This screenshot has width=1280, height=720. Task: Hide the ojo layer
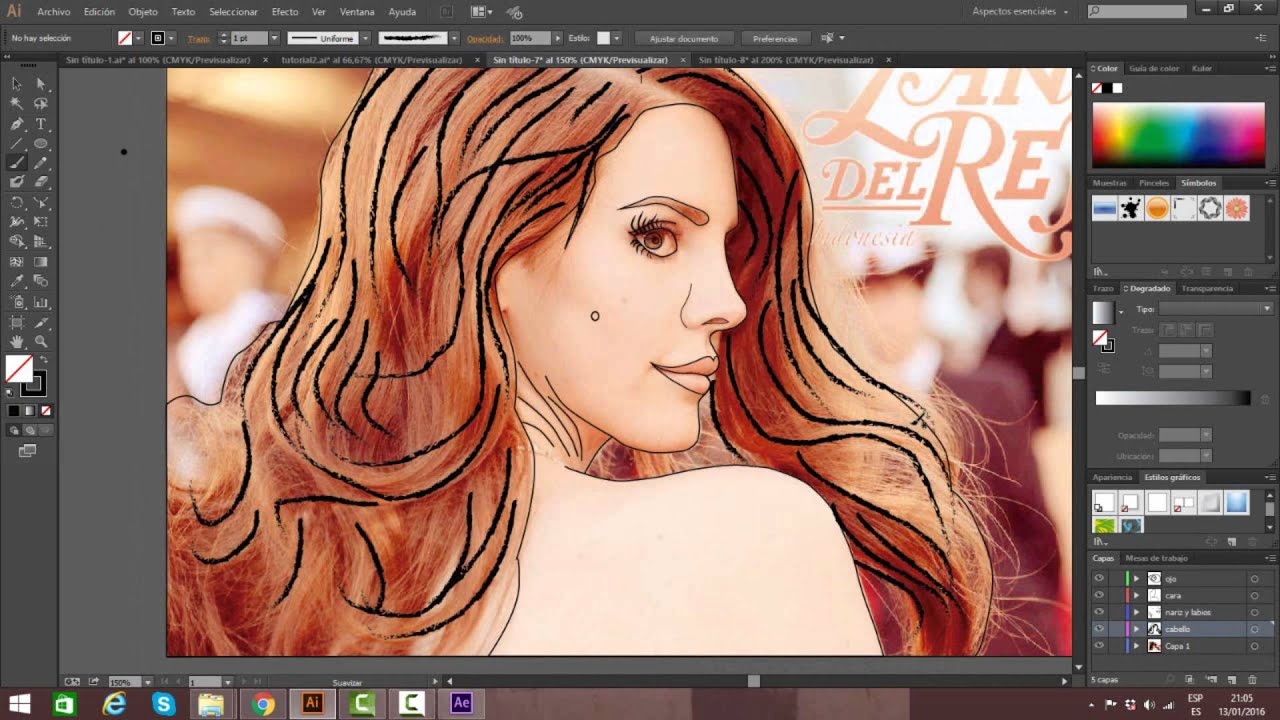click(1099, 579)
